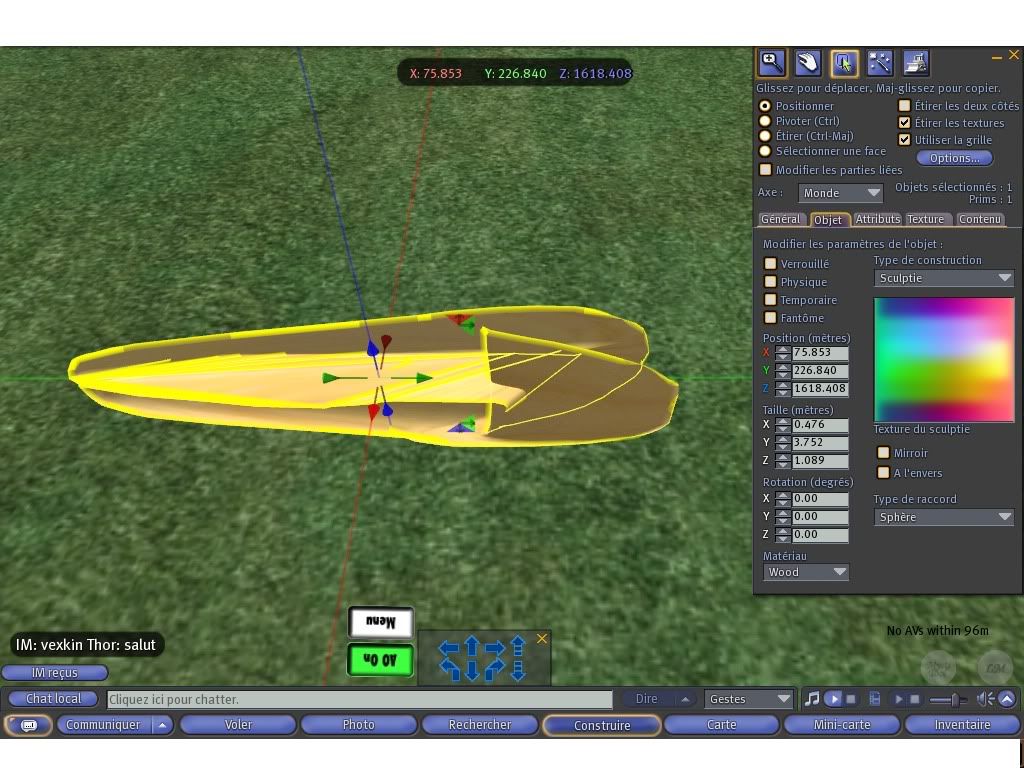The height and width of the screenshot is (768, 1024).
Task: Click the speaker mute volume icon
Action: coord(985,699)
